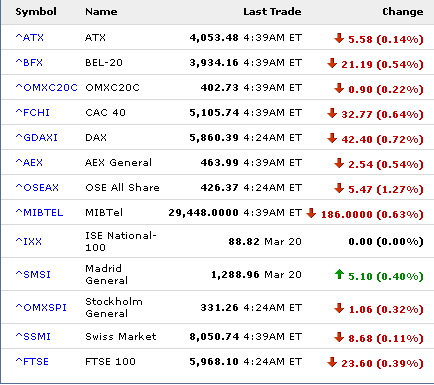The height and width of the screenshot is (385, 434).
Task: Click the red down arrow in FTSE 100 row
Action: coord(332,362)
